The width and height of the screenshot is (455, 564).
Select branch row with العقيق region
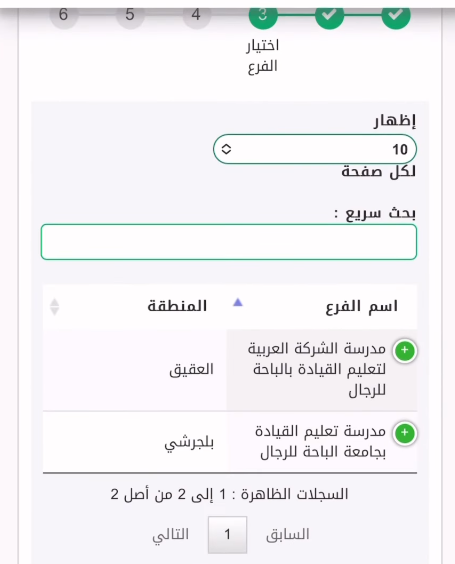click(230, 370)
